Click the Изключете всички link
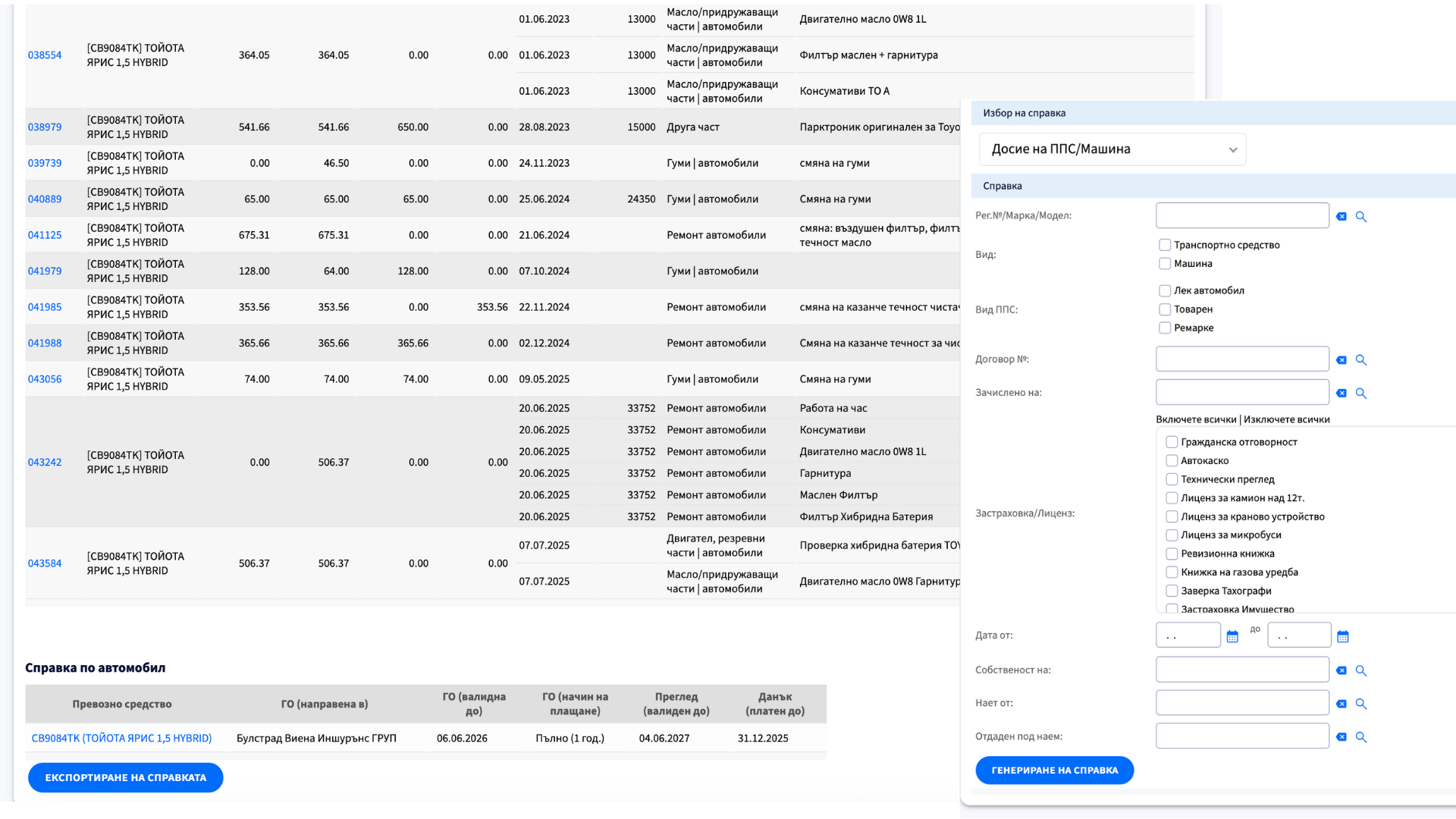This screenshot has width=1456, height=819. [x=1286, y=419]
